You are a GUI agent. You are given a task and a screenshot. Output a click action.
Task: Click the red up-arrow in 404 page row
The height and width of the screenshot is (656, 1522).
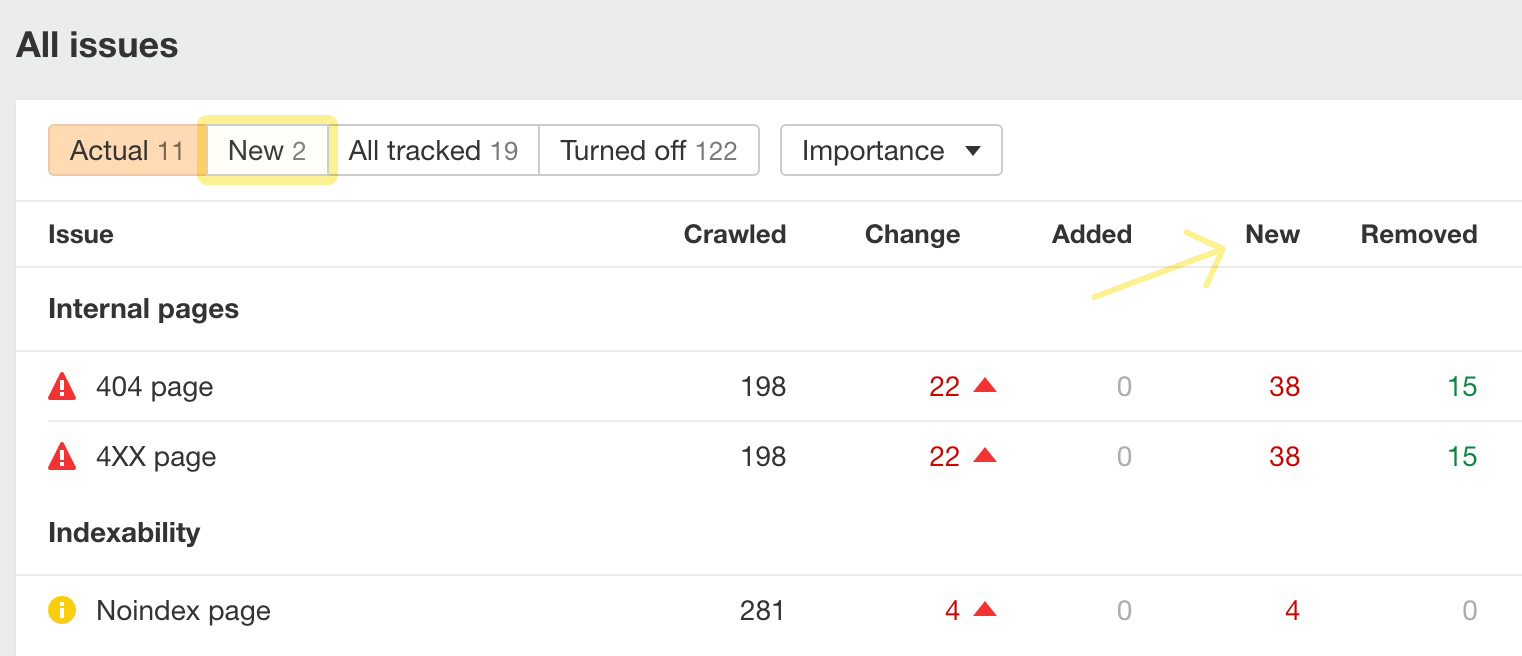(985, 386)
